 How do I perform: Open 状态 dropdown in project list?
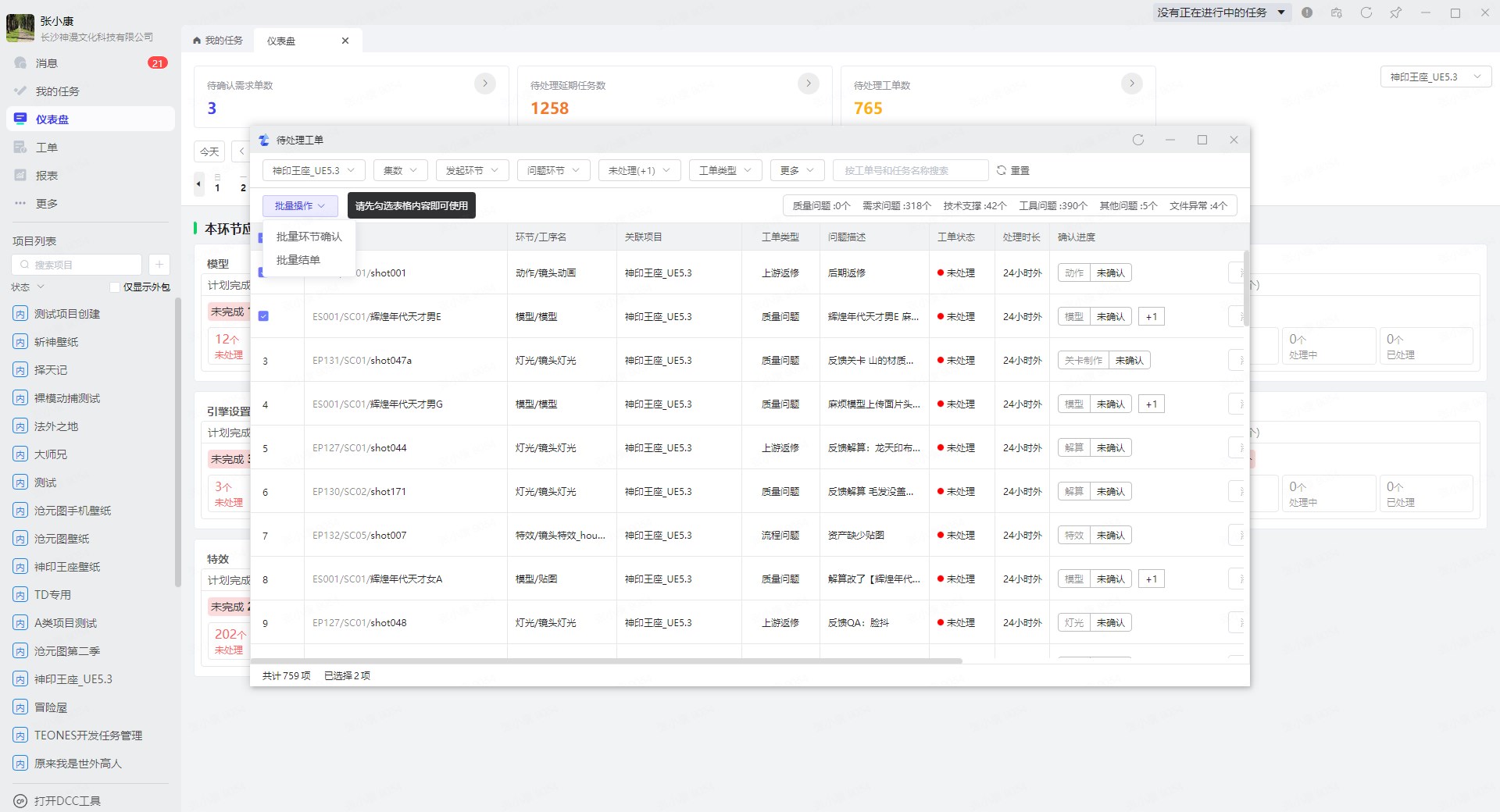[28, 287]
